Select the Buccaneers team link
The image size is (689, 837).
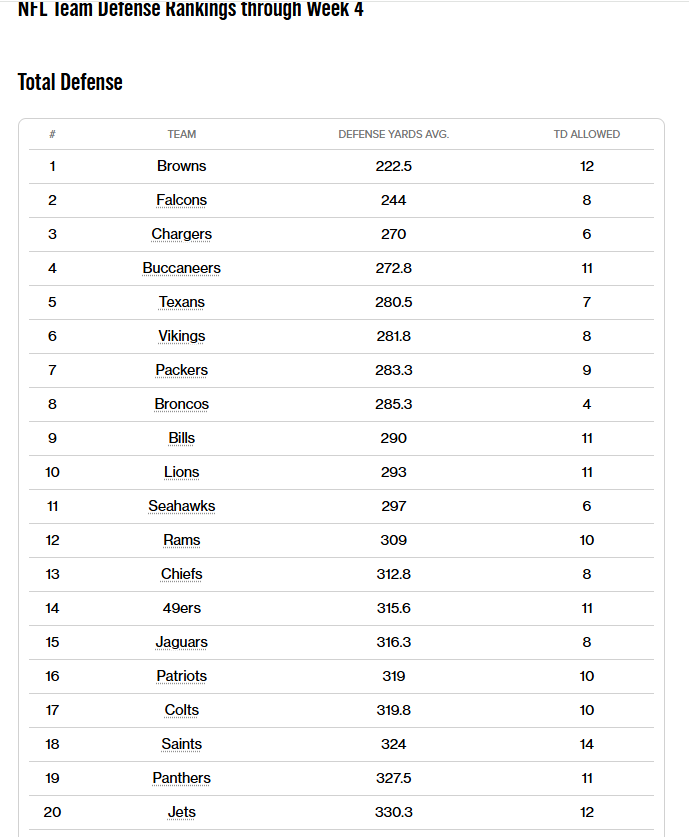pyautogui.click(x=182, y=268)
